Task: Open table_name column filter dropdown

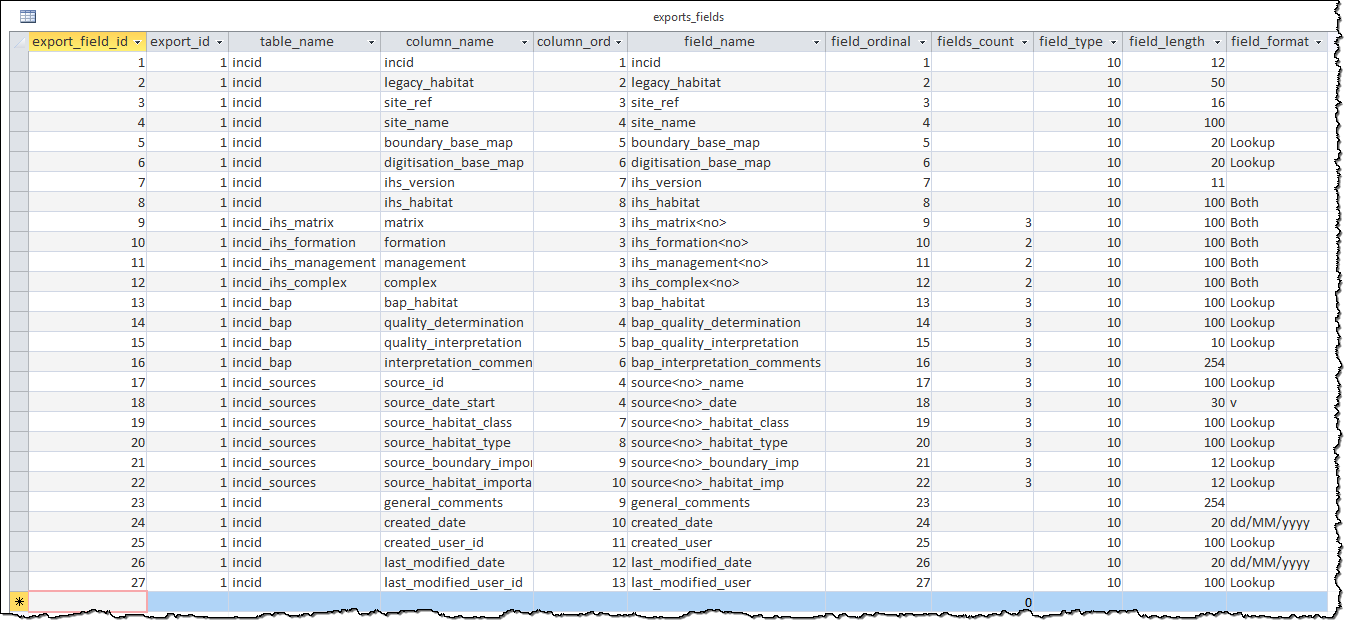Action: click(x=371, y=42)
